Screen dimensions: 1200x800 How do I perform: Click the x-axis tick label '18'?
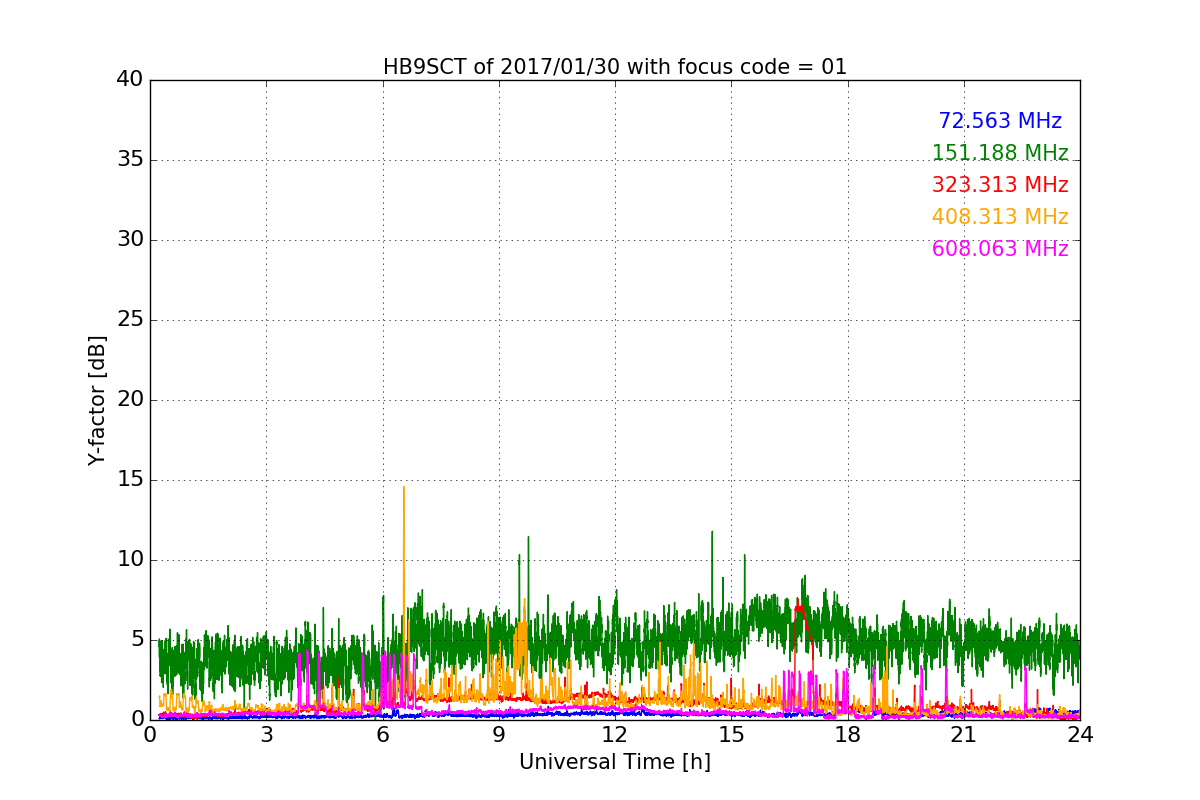pos(848,735)
